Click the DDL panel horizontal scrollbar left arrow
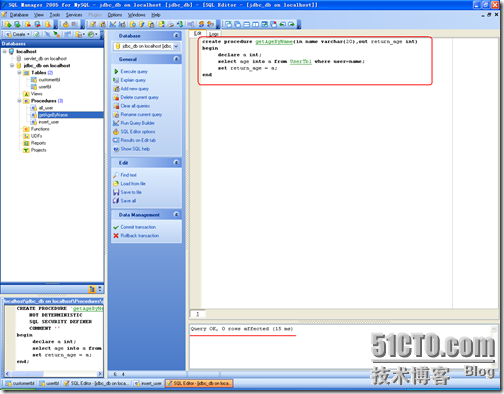504x394 pixels. click(x=7, y=374)
